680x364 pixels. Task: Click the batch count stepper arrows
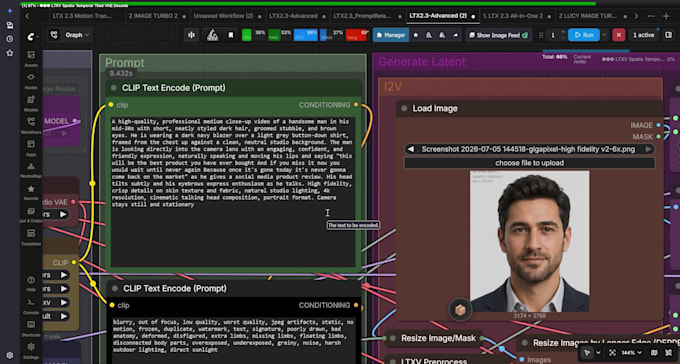563,35
